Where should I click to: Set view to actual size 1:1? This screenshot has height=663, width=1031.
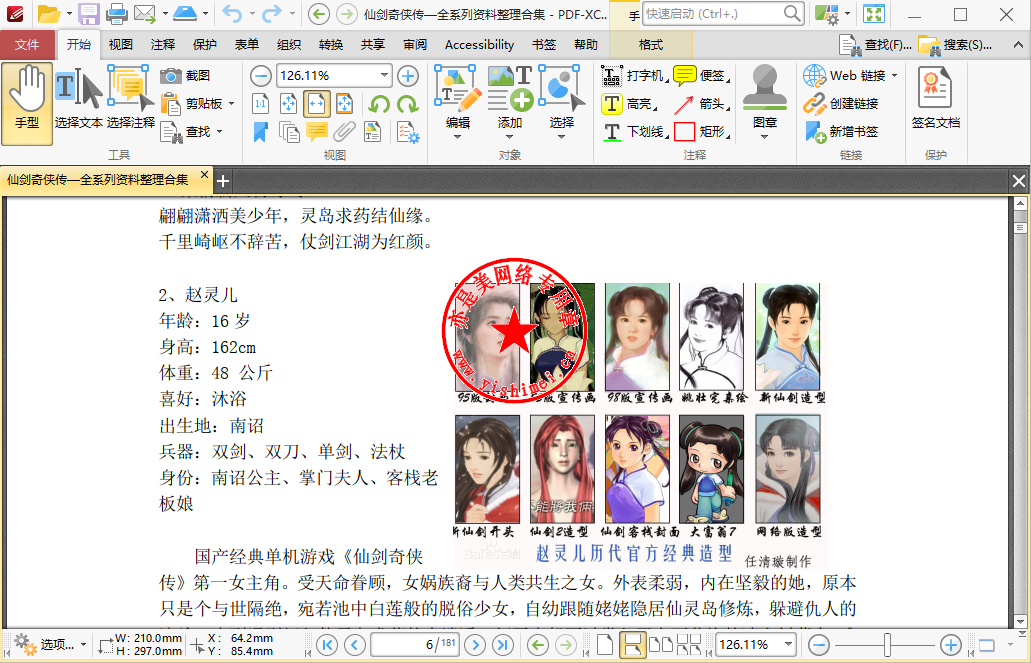coord(261,103)
